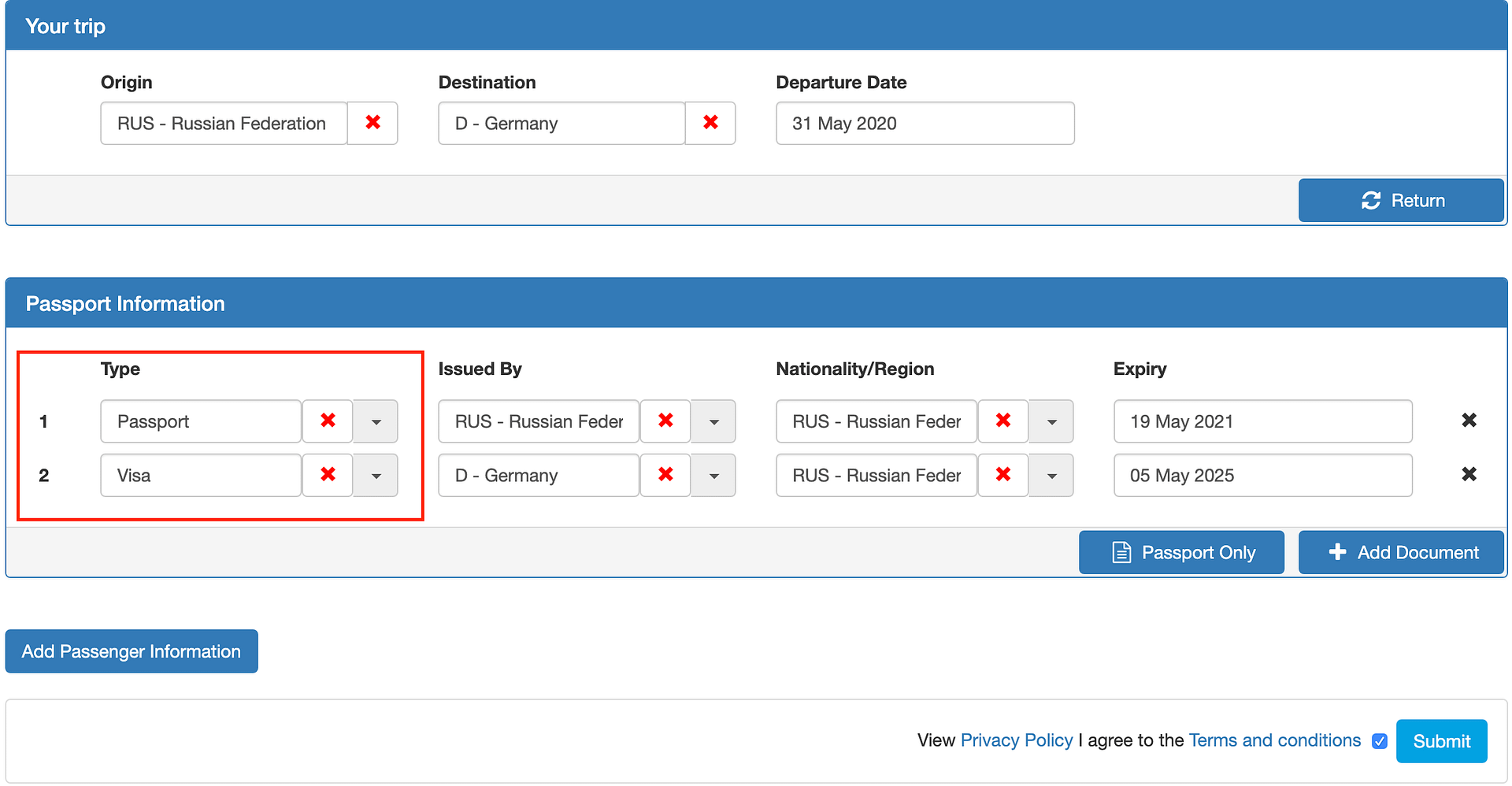Click the Departure Date field

click(925, 123)
